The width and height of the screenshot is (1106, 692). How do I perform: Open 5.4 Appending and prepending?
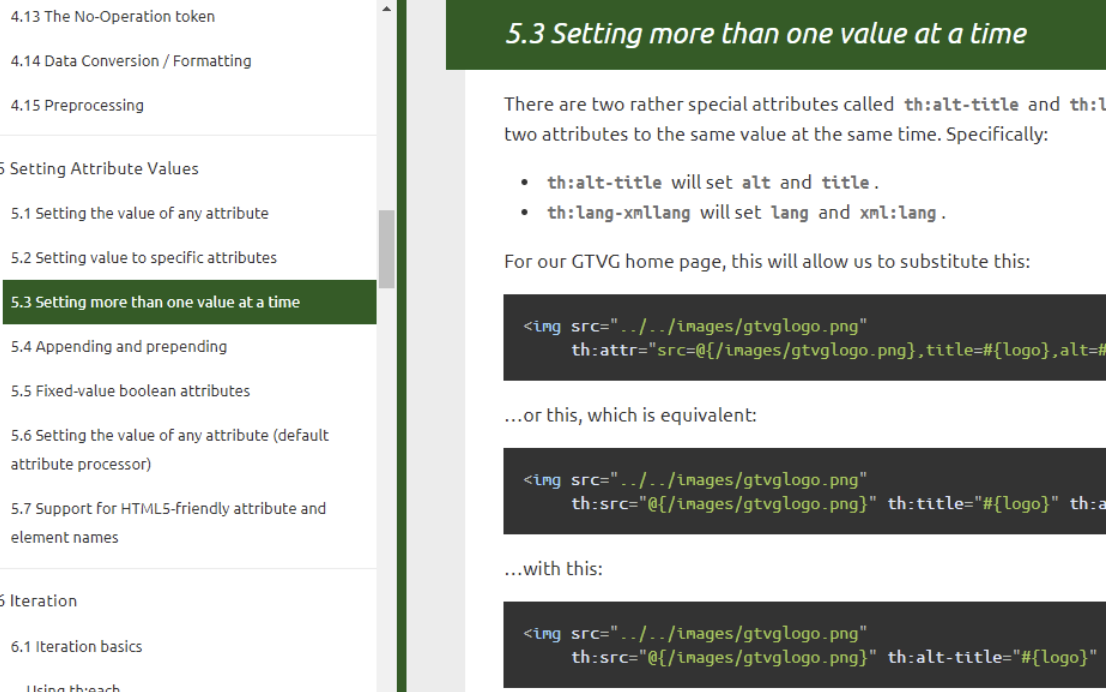(x=118, y=346)
